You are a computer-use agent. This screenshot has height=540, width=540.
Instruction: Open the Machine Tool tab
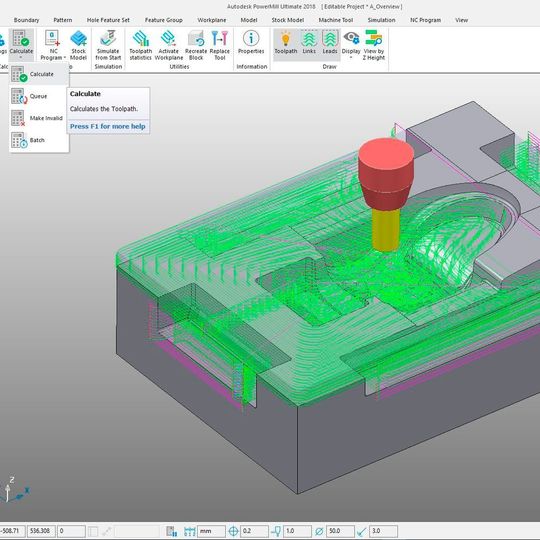coord(336,20)
